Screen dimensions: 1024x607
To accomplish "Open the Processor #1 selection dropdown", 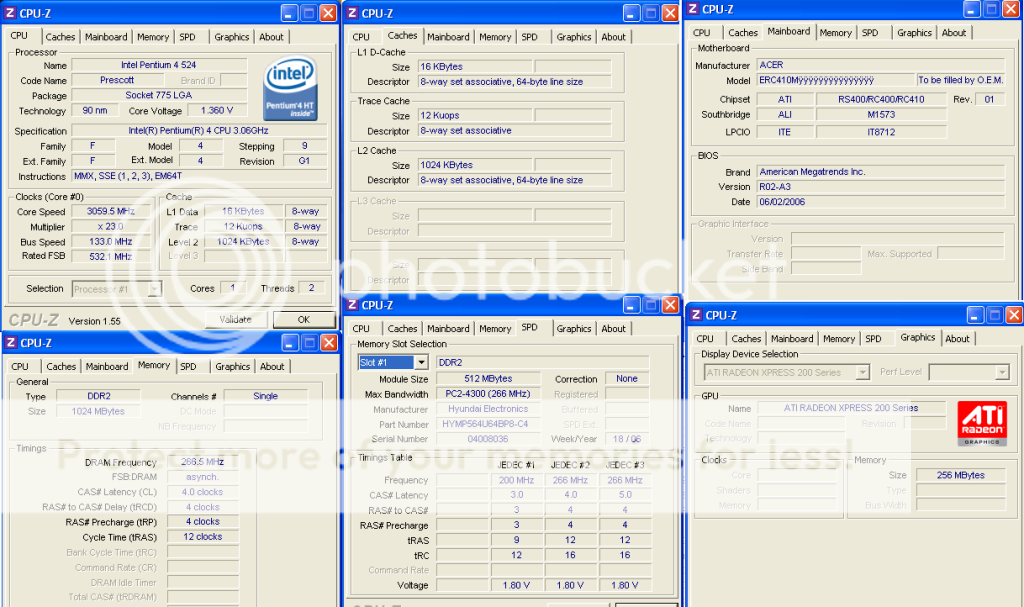I will pos(154,289).
